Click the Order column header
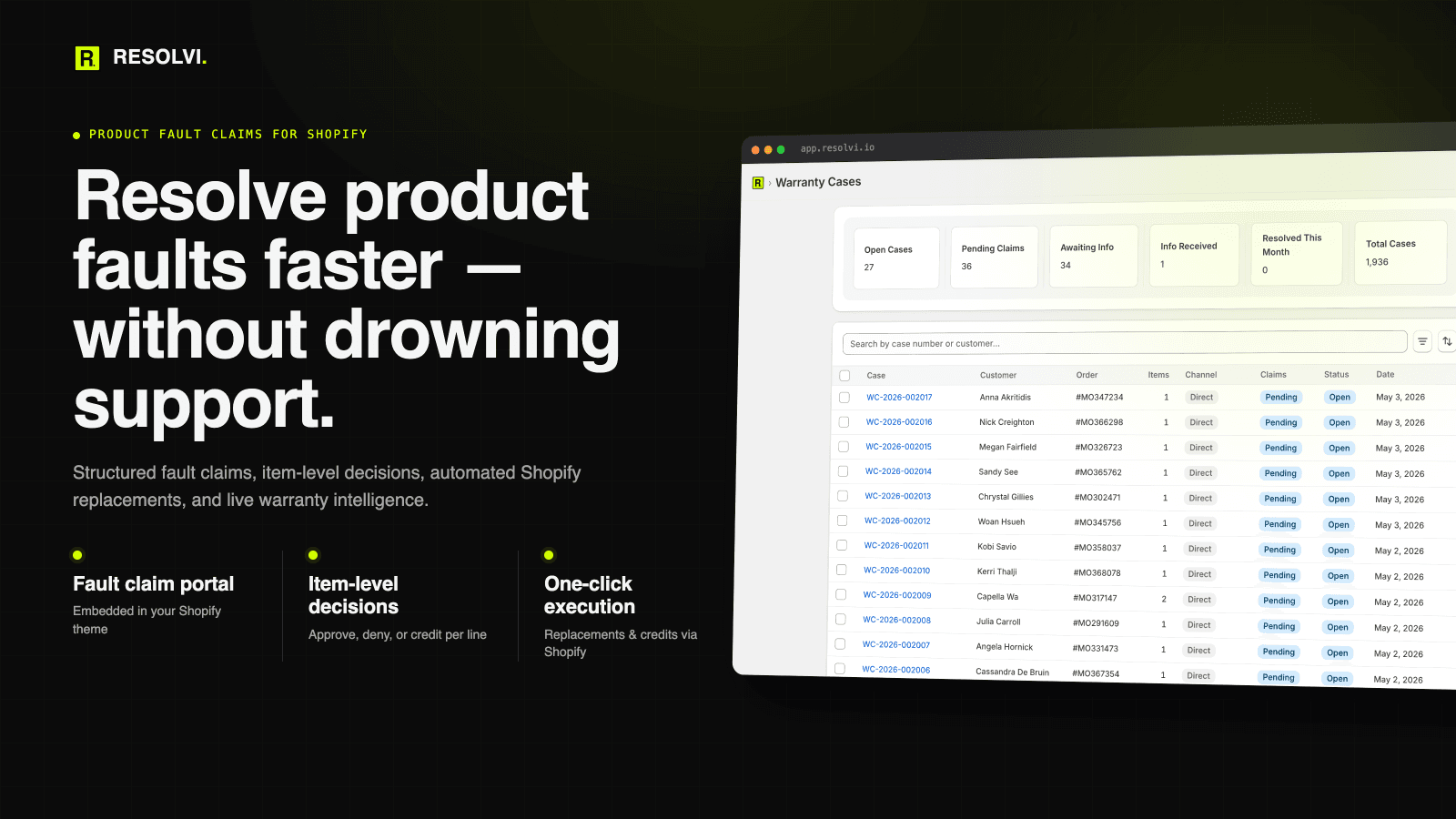1456x819 pixels. 1087,375
